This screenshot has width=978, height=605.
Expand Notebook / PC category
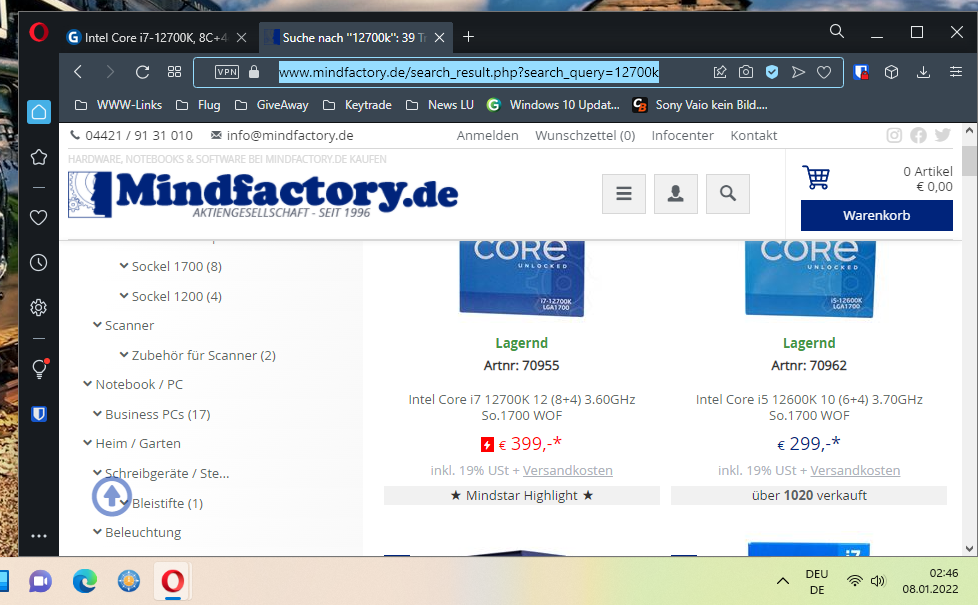(x=133, y=384)
